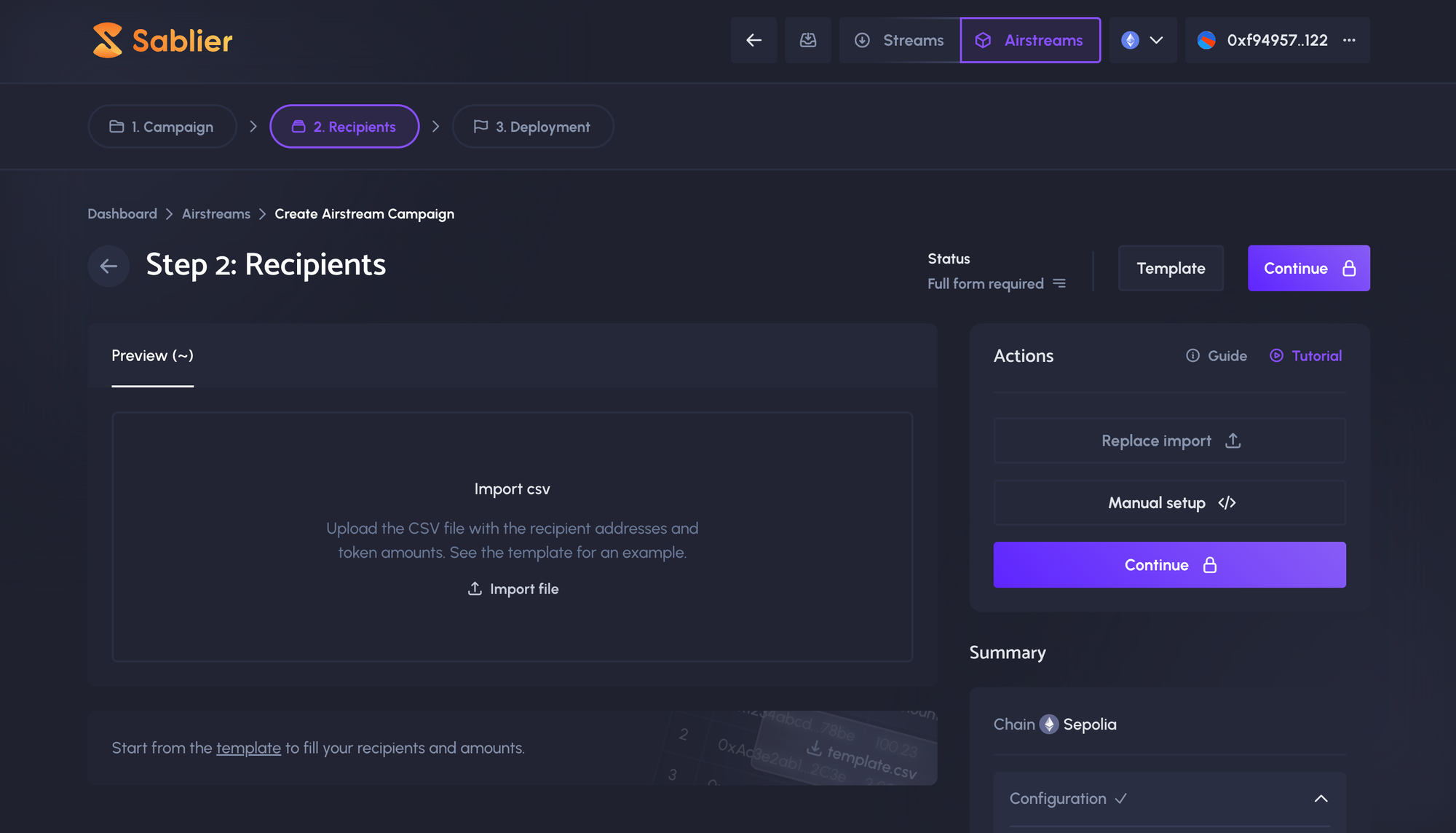Open the Status list icon next to Full form required
Image resolution: width=1456 pixels, height=833 pixels.
click(1059, 283)
